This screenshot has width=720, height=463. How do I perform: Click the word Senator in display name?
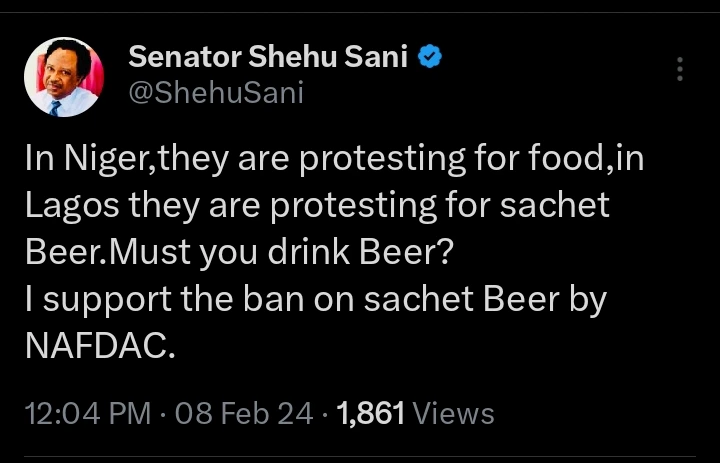pos(185,57)
